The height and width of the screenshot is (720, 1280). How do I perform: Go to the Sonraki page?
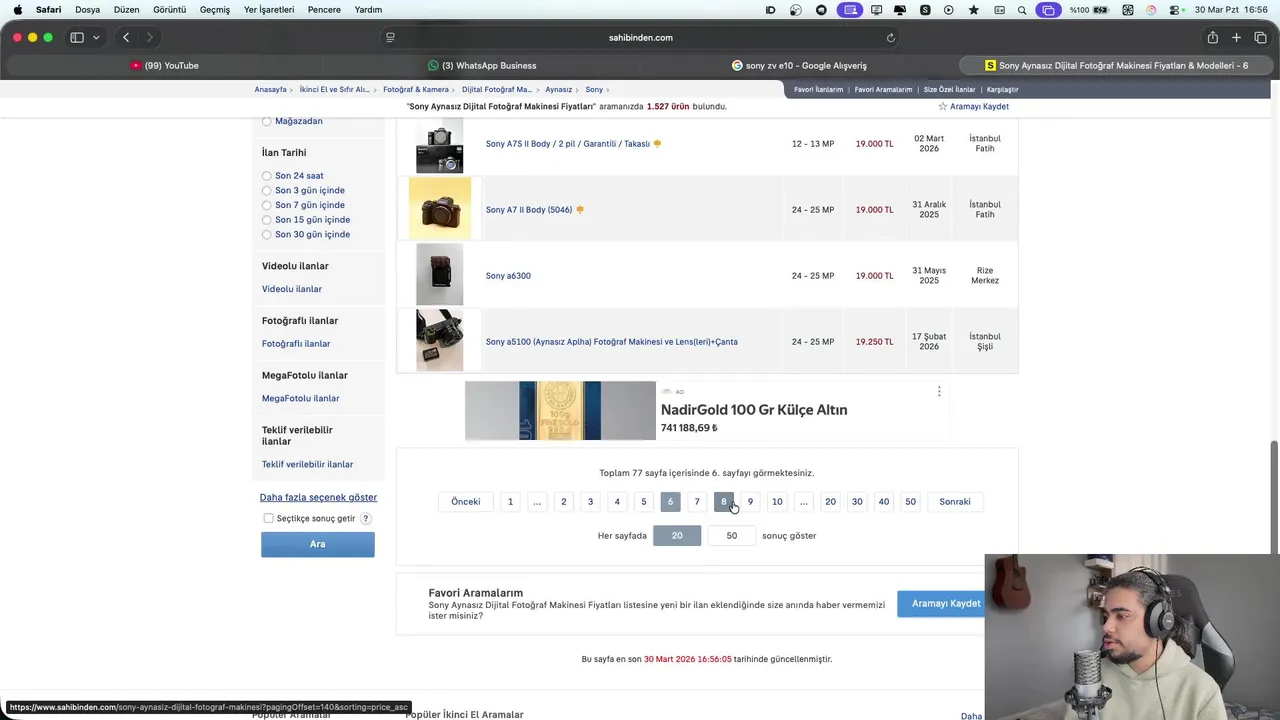coord(955,502)
